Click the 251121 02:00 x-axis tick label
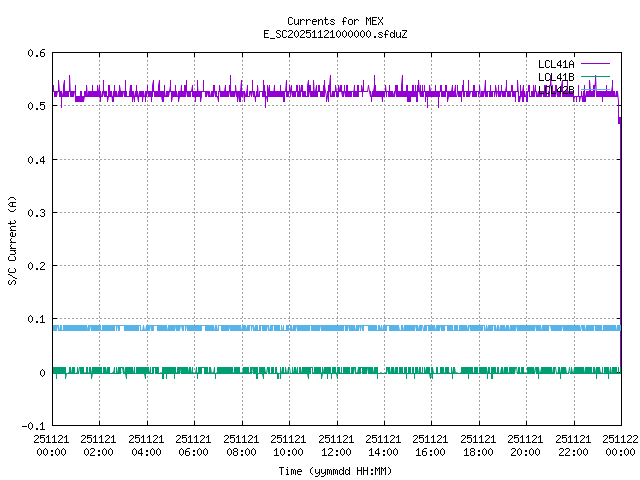The height and width of the screenshot is (480, 640). pos(99,445)
